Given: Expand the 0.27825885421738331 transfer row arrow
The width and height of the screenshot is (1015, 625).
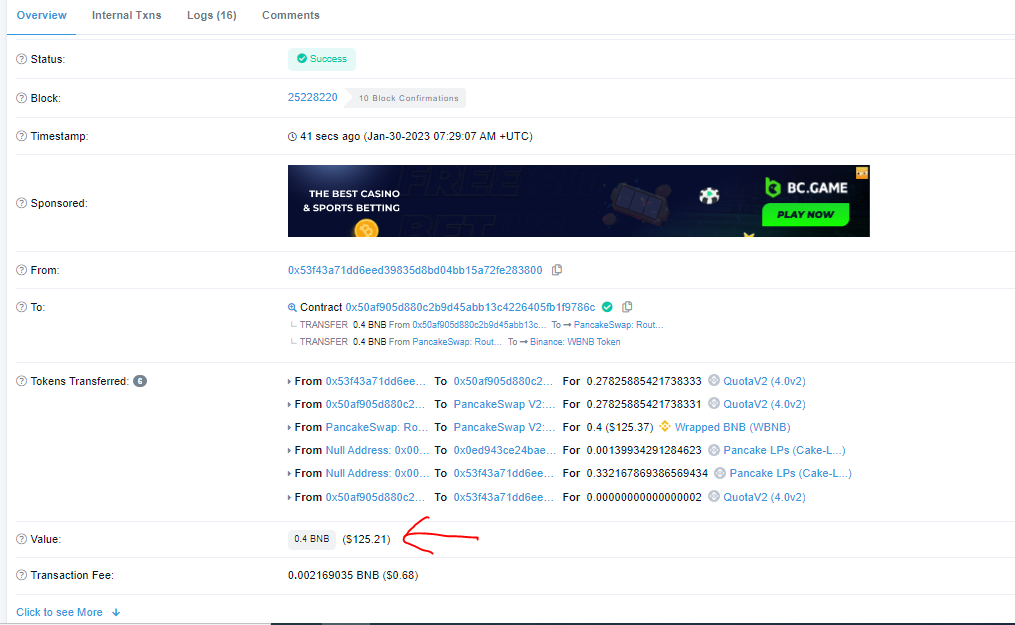Looking at the screenshot, I should coord(289,404).
